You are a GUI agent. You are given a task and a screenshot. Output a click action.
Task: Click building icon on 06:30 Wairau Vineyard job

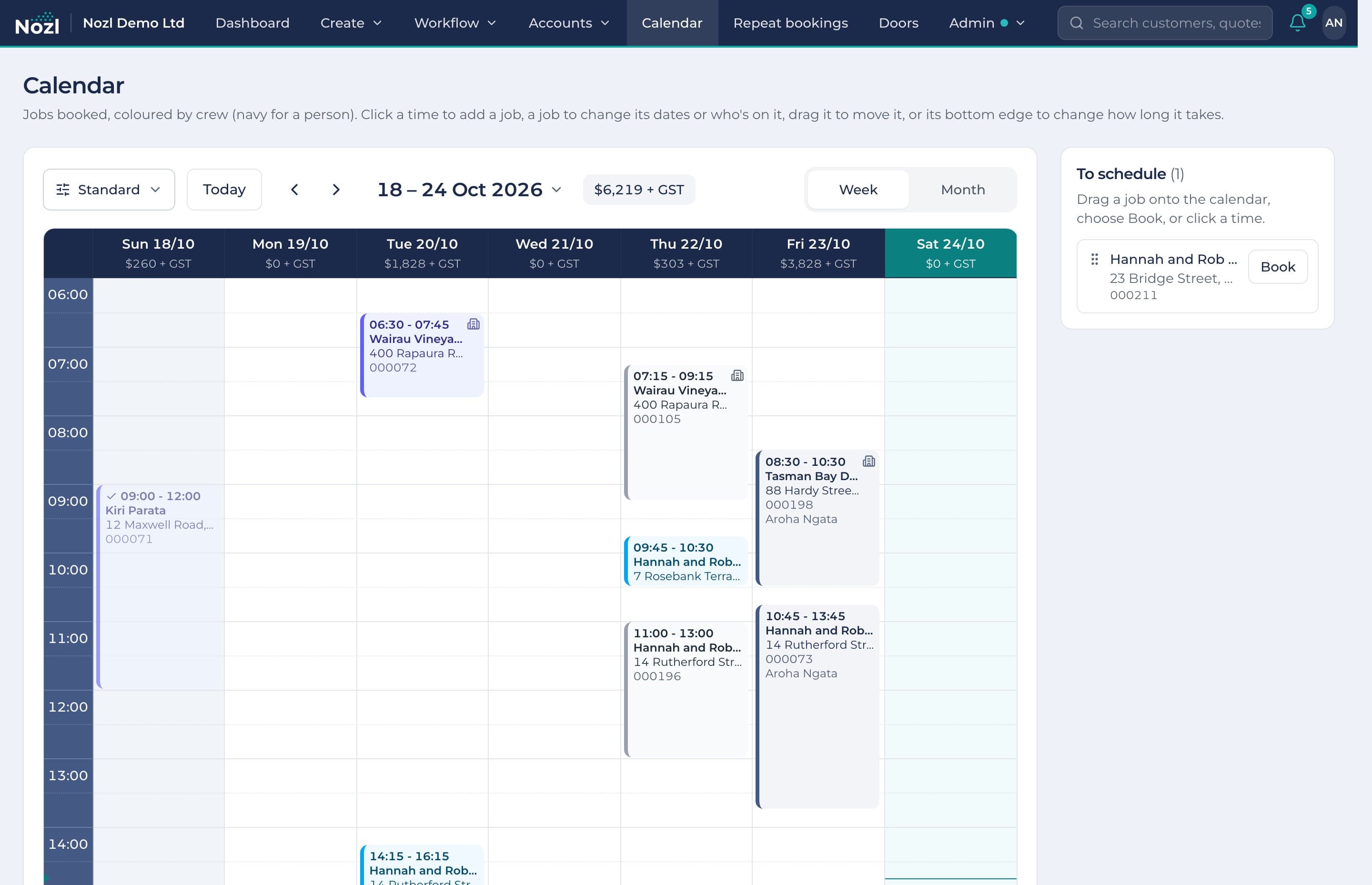pyautogui.click(x=473, y=324)
